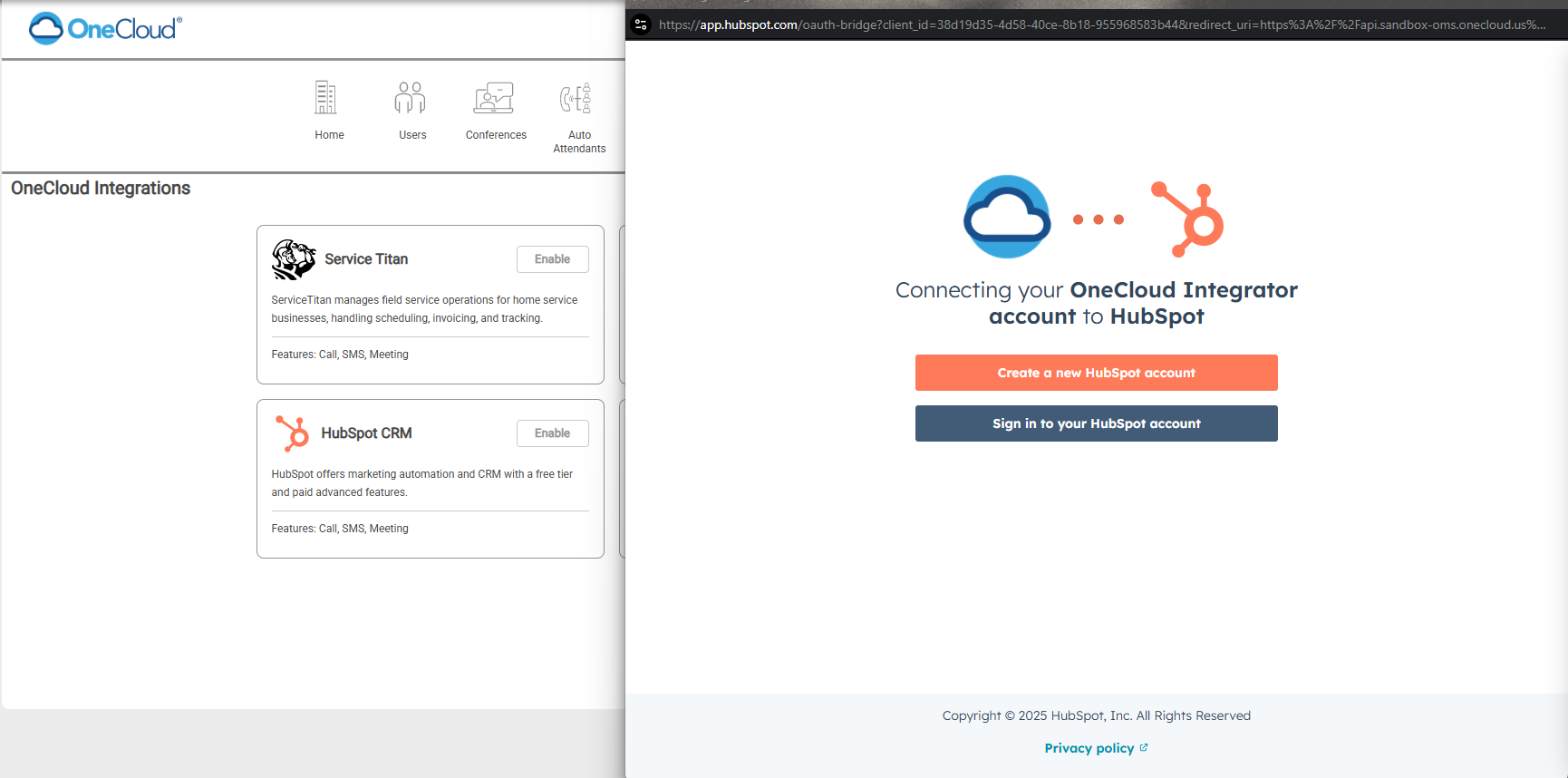Screen dimensions: 1568x778
Task: Focus the app.hubspot.com URL address bar
Action: click(1101, 24)
